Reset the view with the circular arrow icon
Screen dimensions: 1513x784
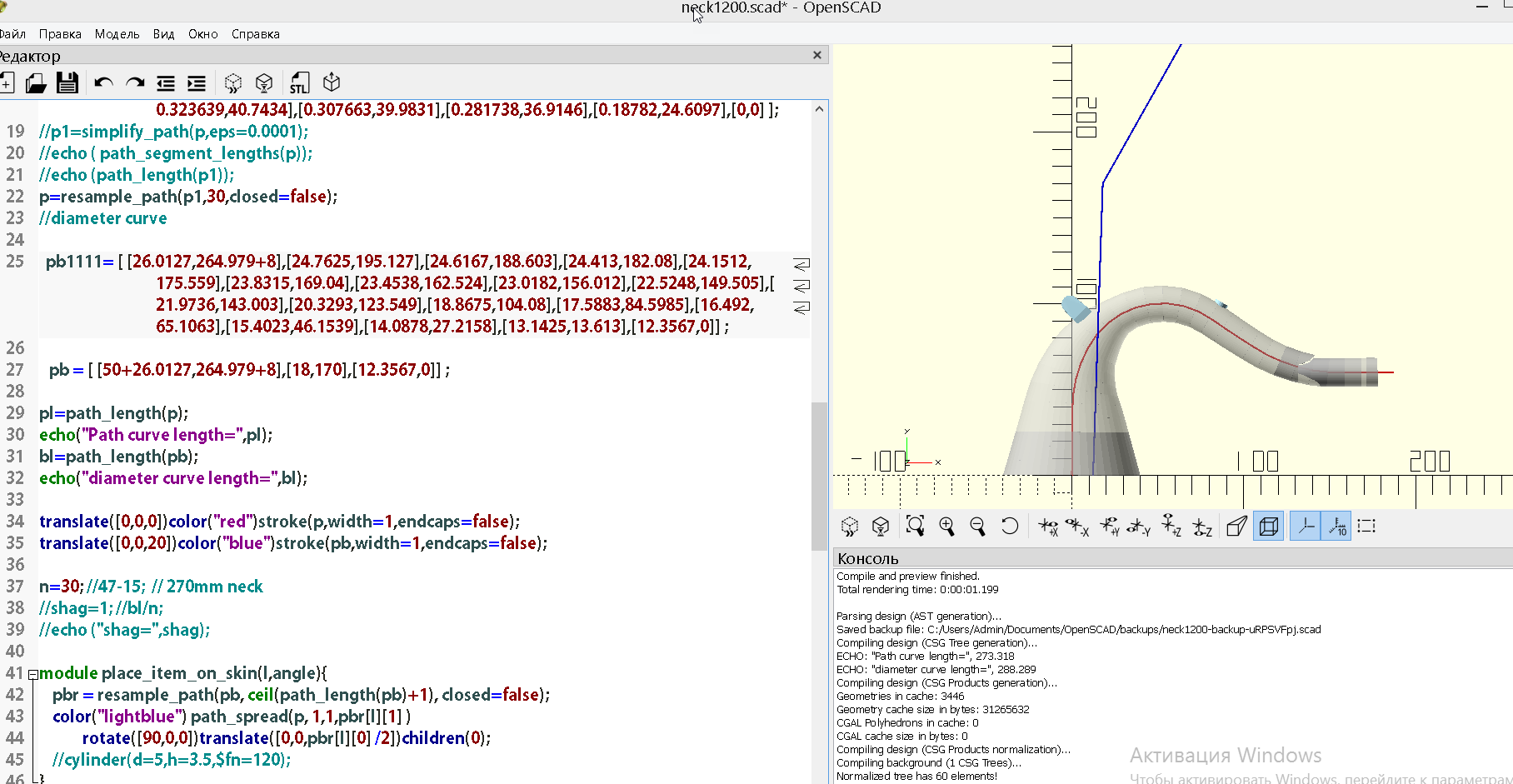pos(1009,526)
